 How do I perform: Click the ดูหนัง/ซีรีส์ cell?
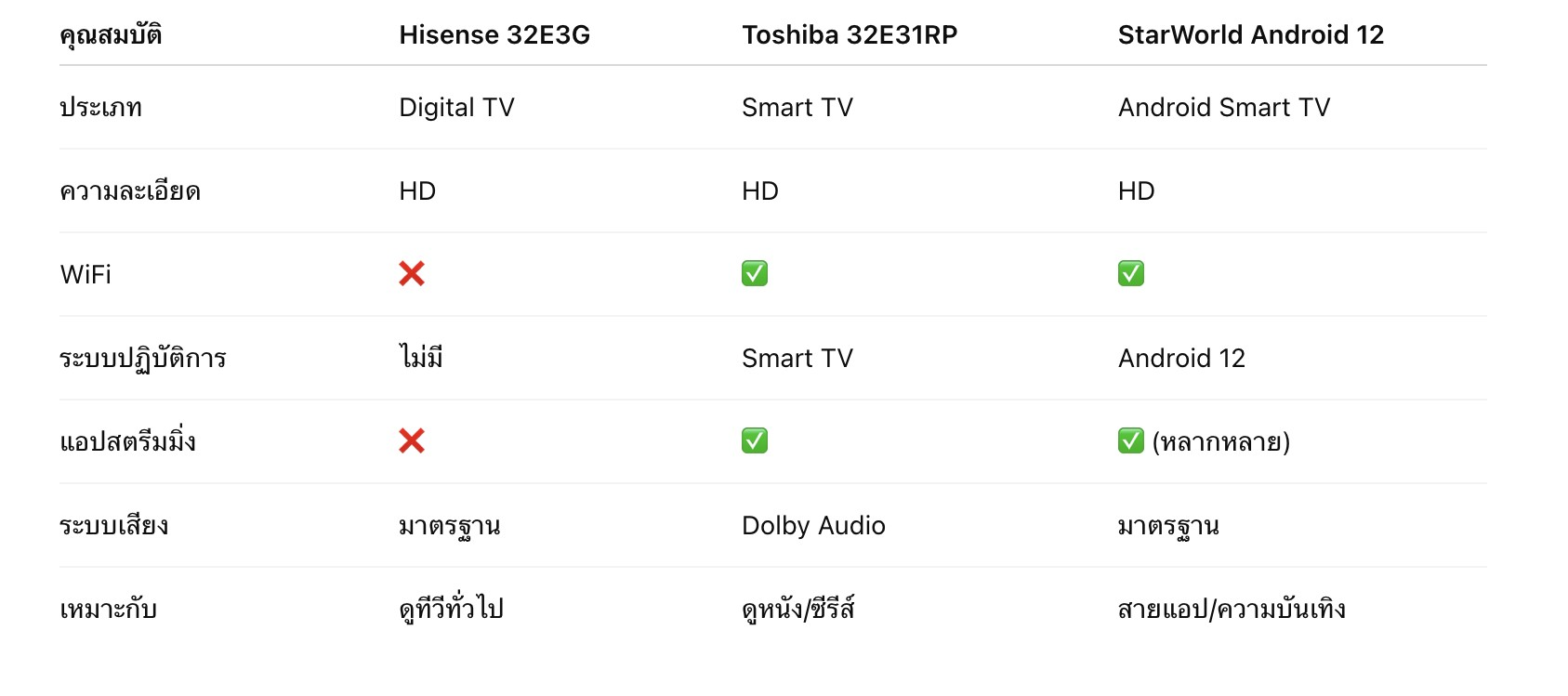point(798,610)
